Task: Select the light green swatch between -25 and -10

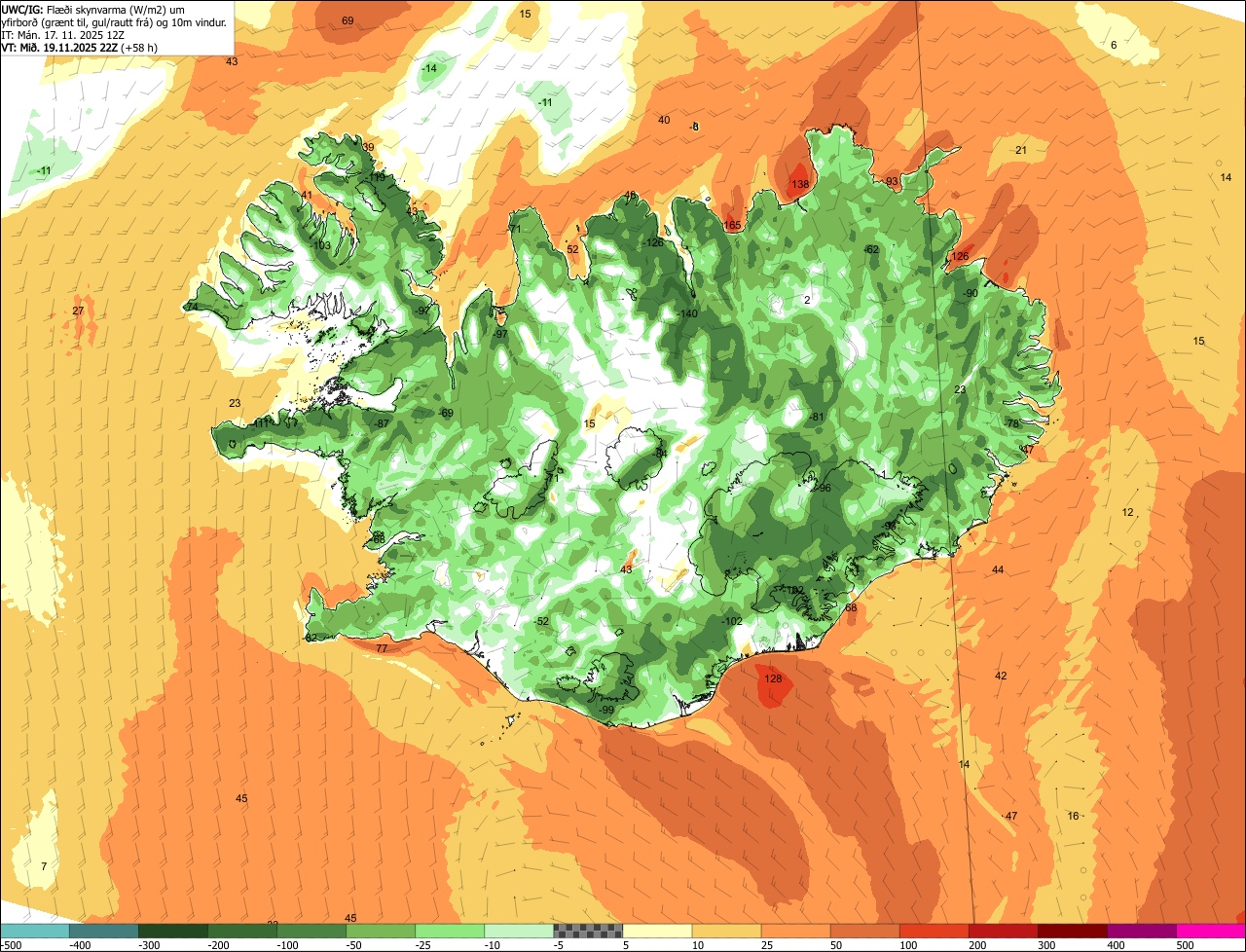Action: [449, 931]
